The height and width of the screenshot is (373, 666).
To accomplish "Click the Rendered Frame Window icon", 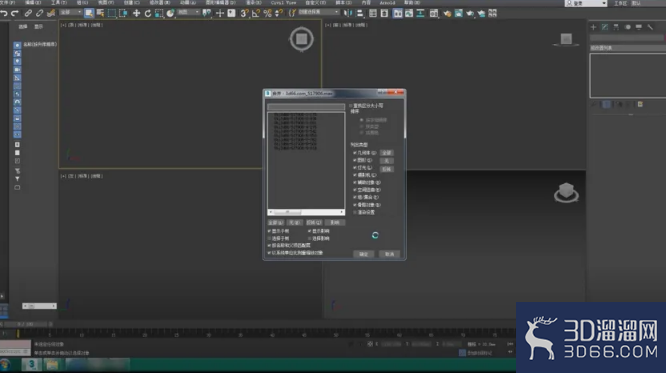I will pos(458,14).
